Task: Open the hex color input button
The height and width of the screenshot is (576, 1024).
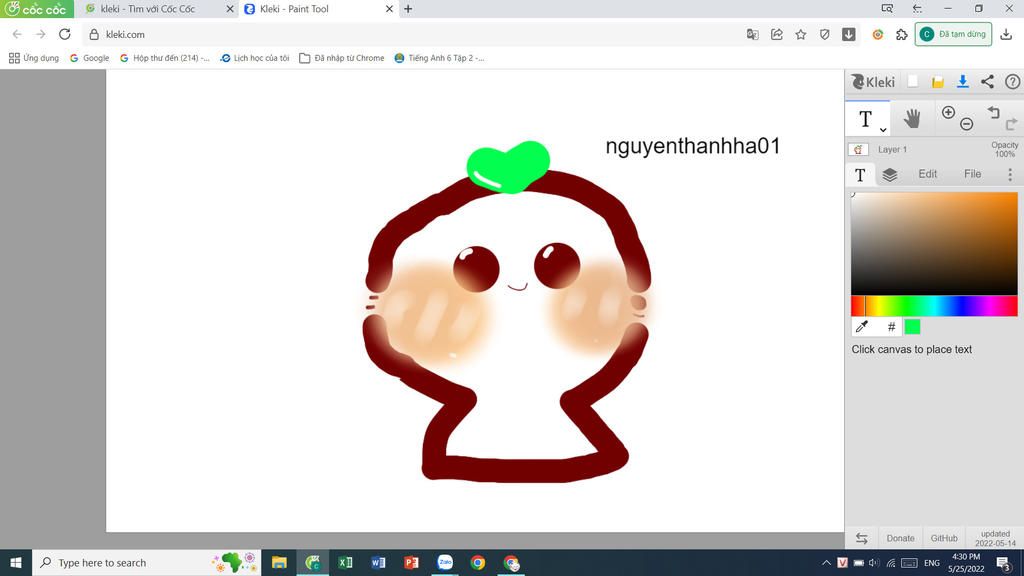Action: point(891,327)
